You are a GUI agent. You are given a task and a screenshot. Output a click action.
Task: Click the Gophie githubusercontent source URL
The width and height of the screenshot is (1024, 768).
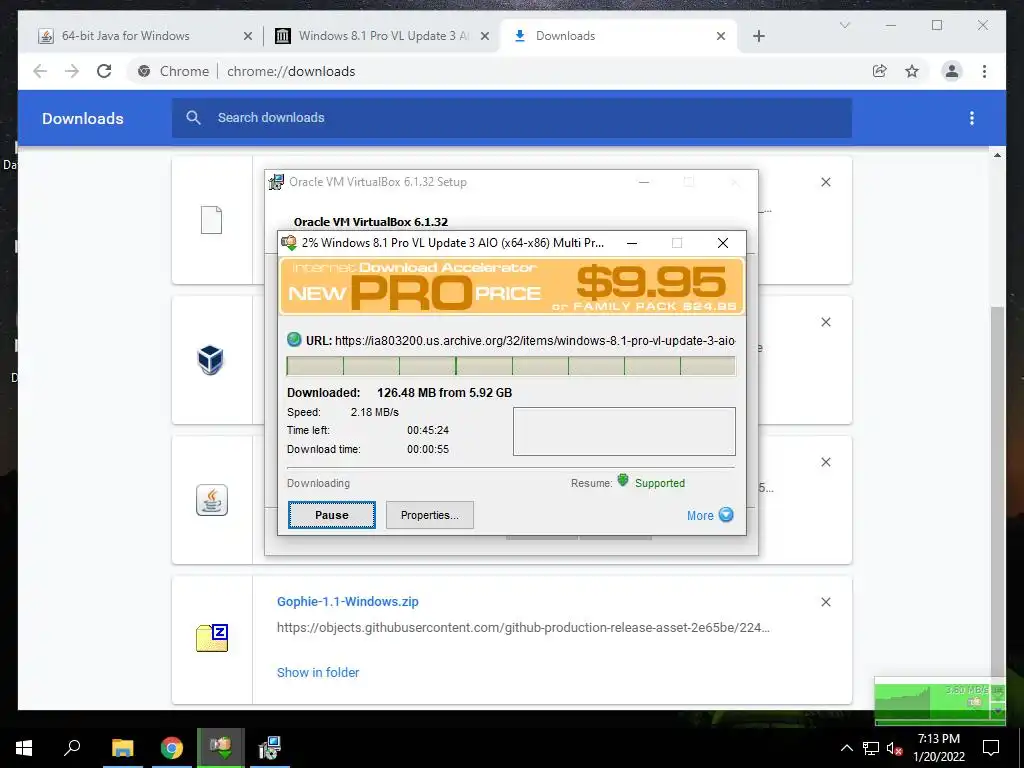523,628
